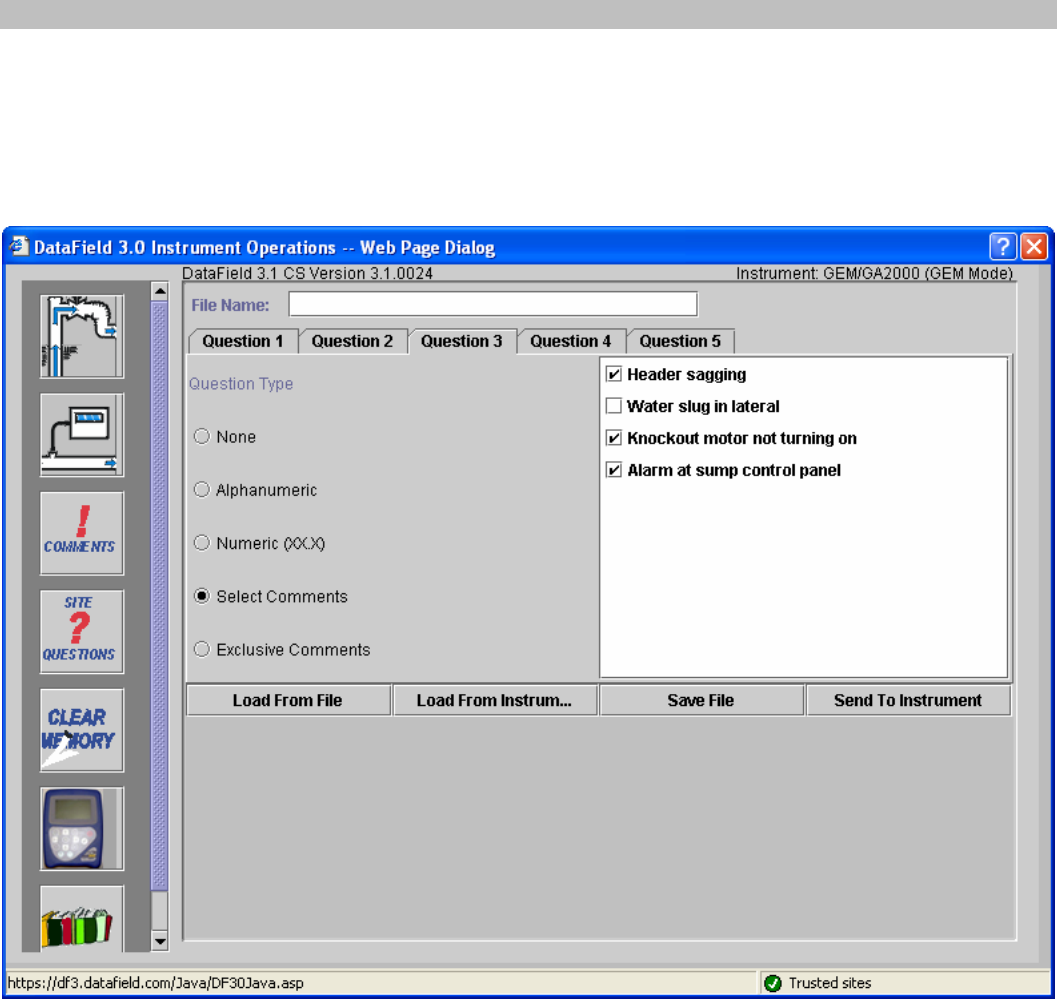This screenshot has height=999, width=1057.
Task: Click the Internet Explorer title bar icon
Action: point(19,246)
